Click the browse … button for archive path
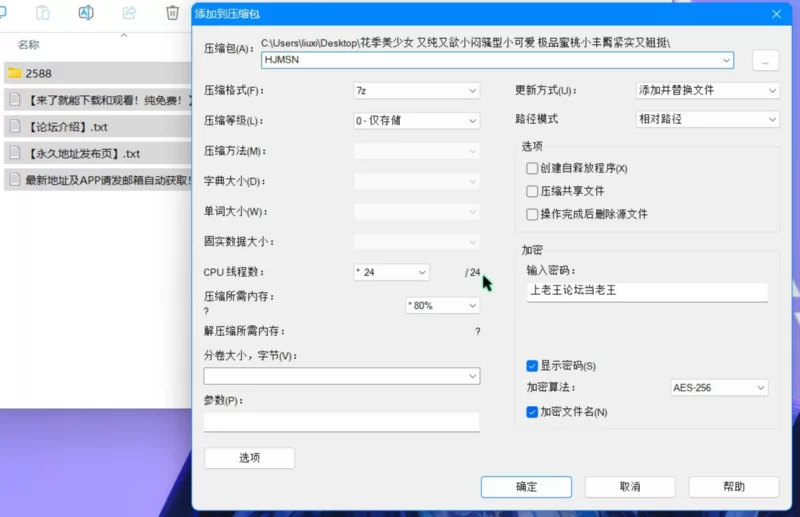This screenshot has height=517, width=800. coord(765,60)
